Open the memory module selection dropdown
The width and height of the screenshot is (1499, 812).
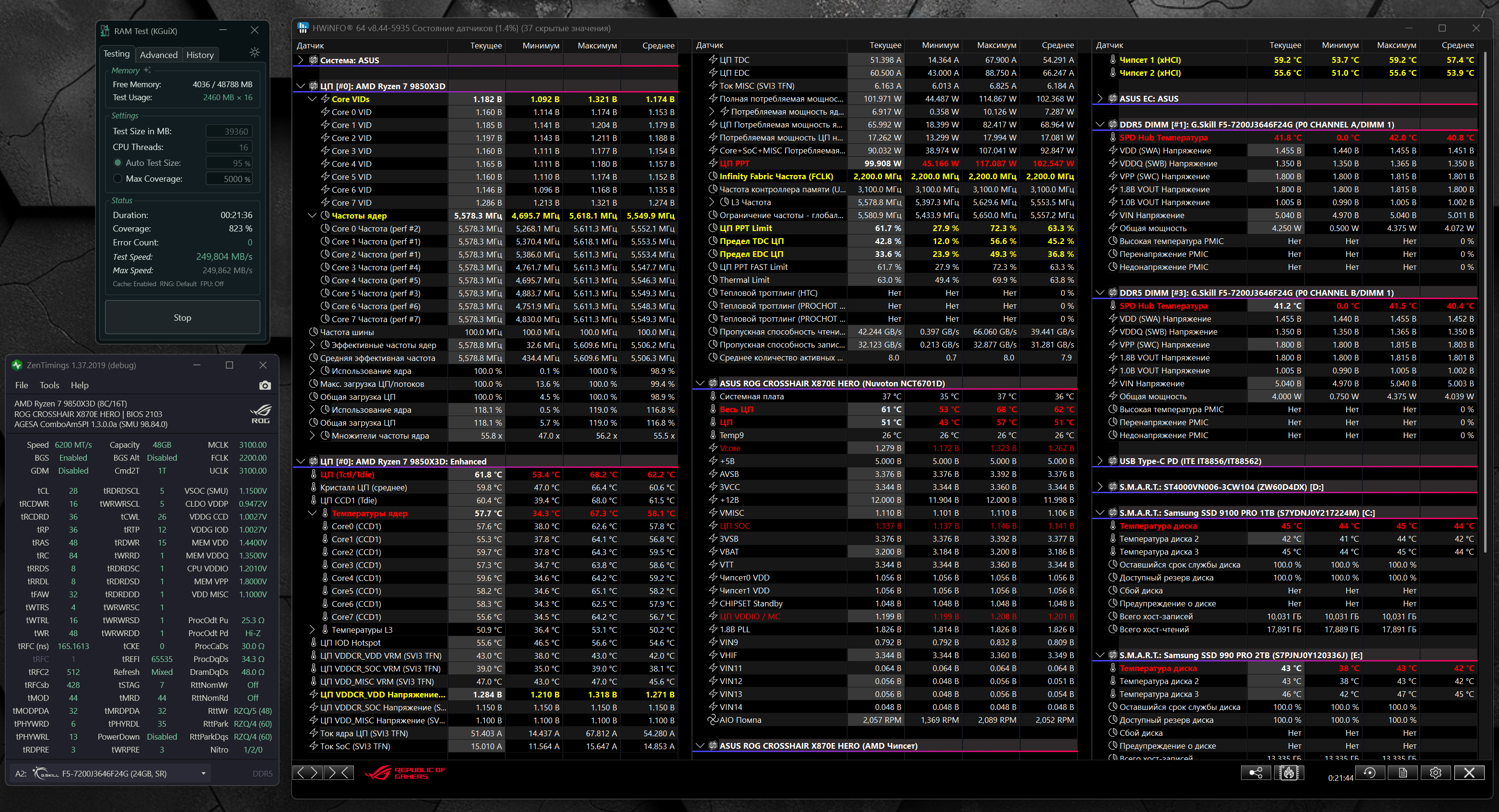(203, 773)
